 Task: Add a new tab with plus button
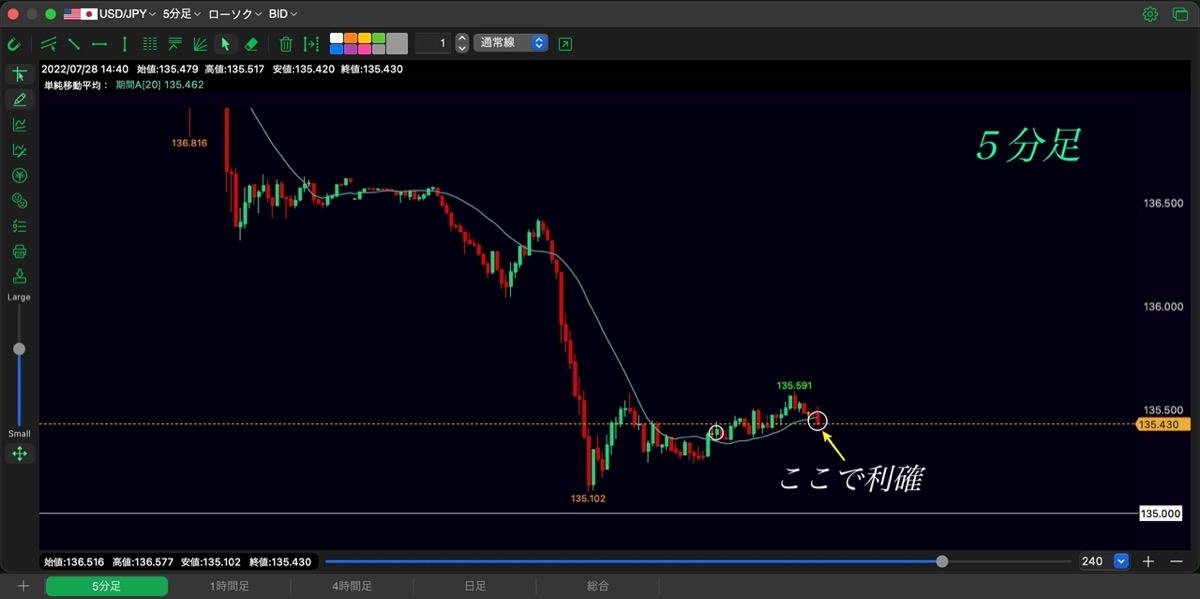(23, 586)
